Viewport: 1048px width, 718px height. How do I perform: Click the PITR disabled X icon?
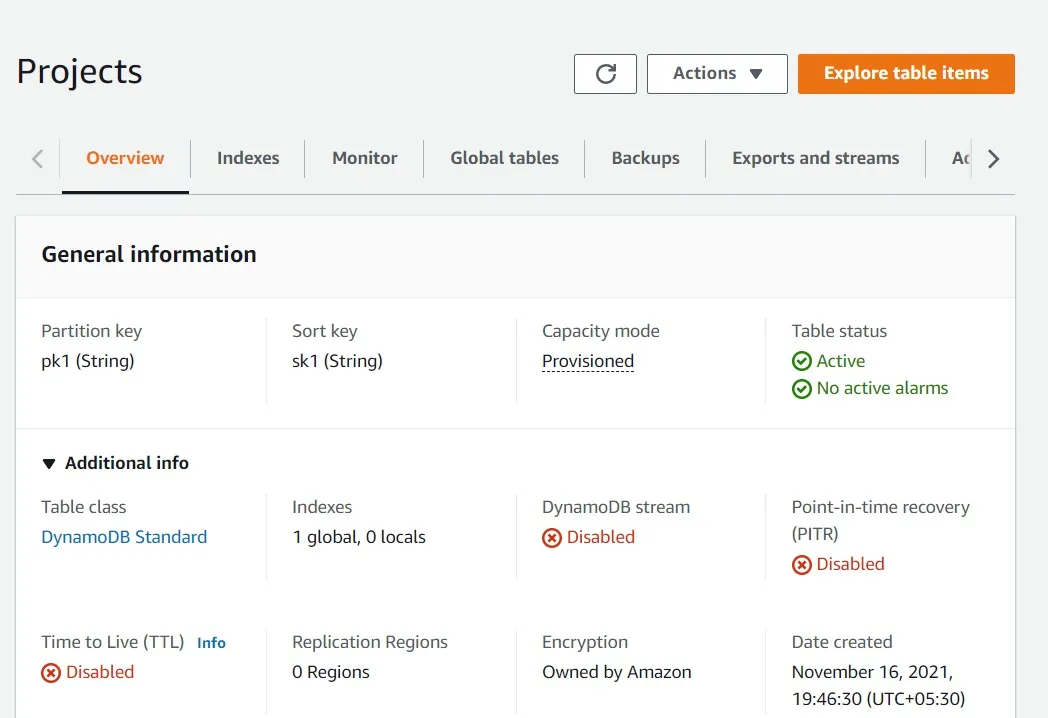(x=801, y=565)
